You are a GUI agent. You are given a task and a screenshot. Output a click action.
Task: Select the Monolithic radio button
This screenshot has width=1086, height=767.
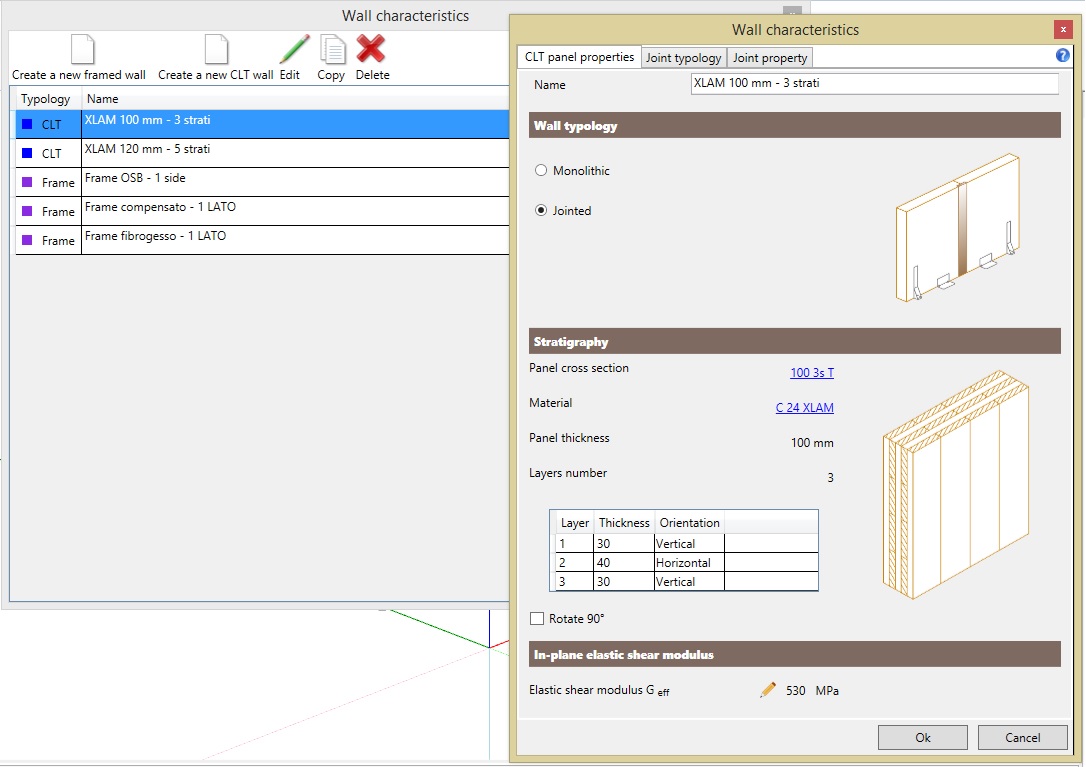point(541,170)
